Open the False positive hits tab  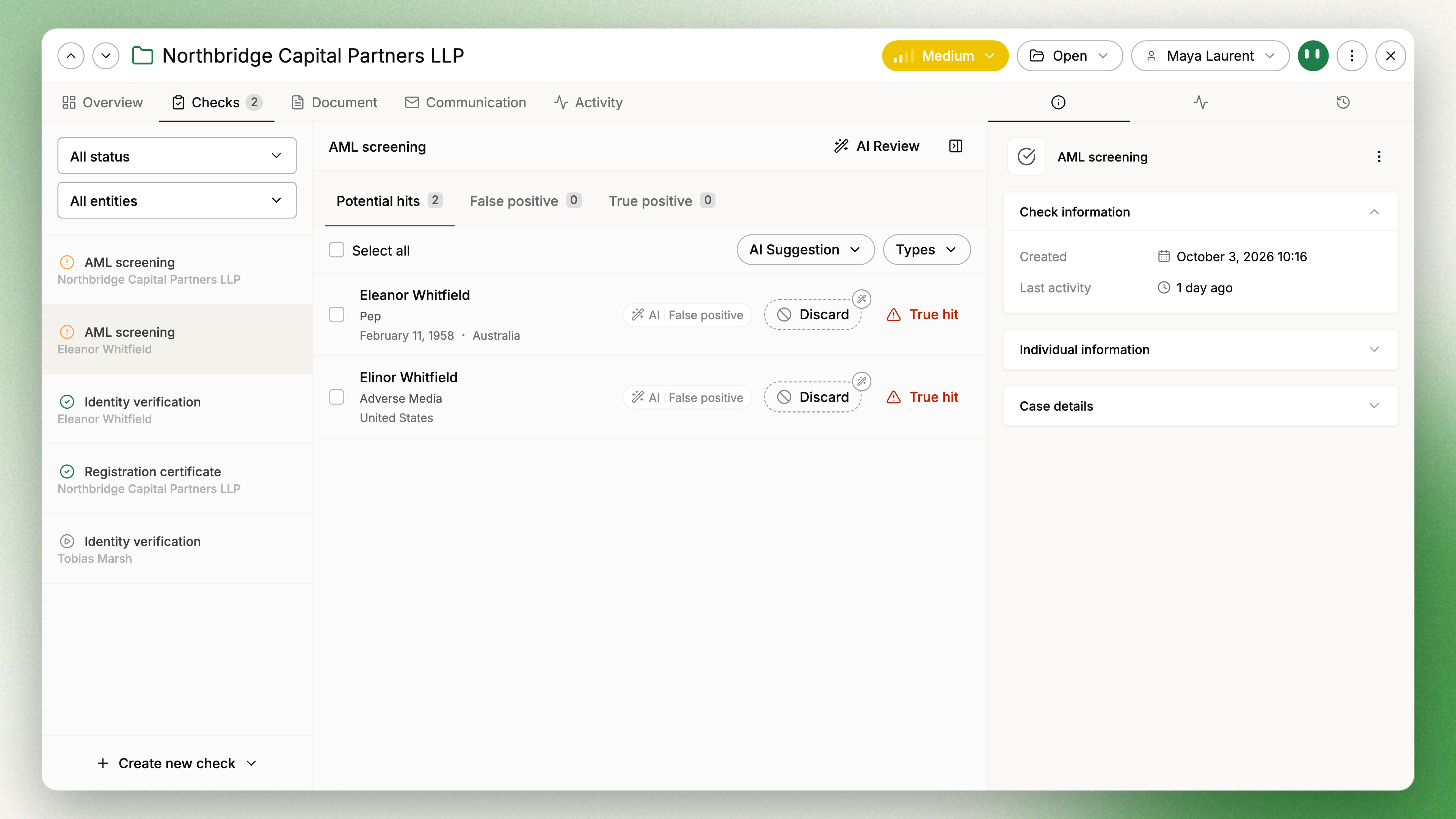pos(525,201)
